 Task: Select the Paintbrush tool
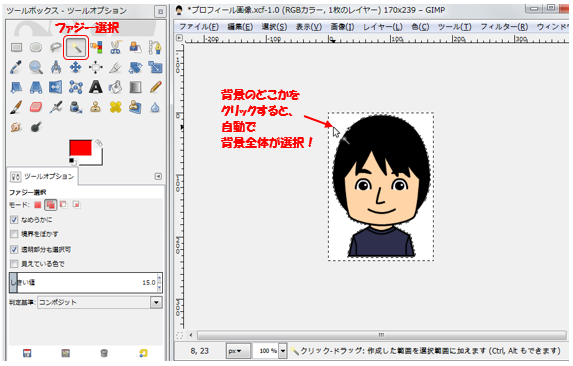(x=16, y=107)
